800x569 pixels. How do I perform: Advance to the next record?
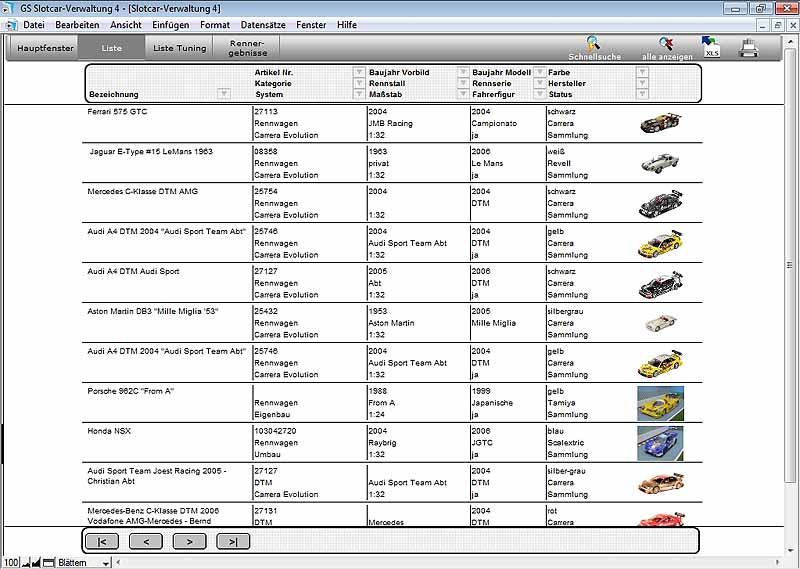(x=189, y=541)
